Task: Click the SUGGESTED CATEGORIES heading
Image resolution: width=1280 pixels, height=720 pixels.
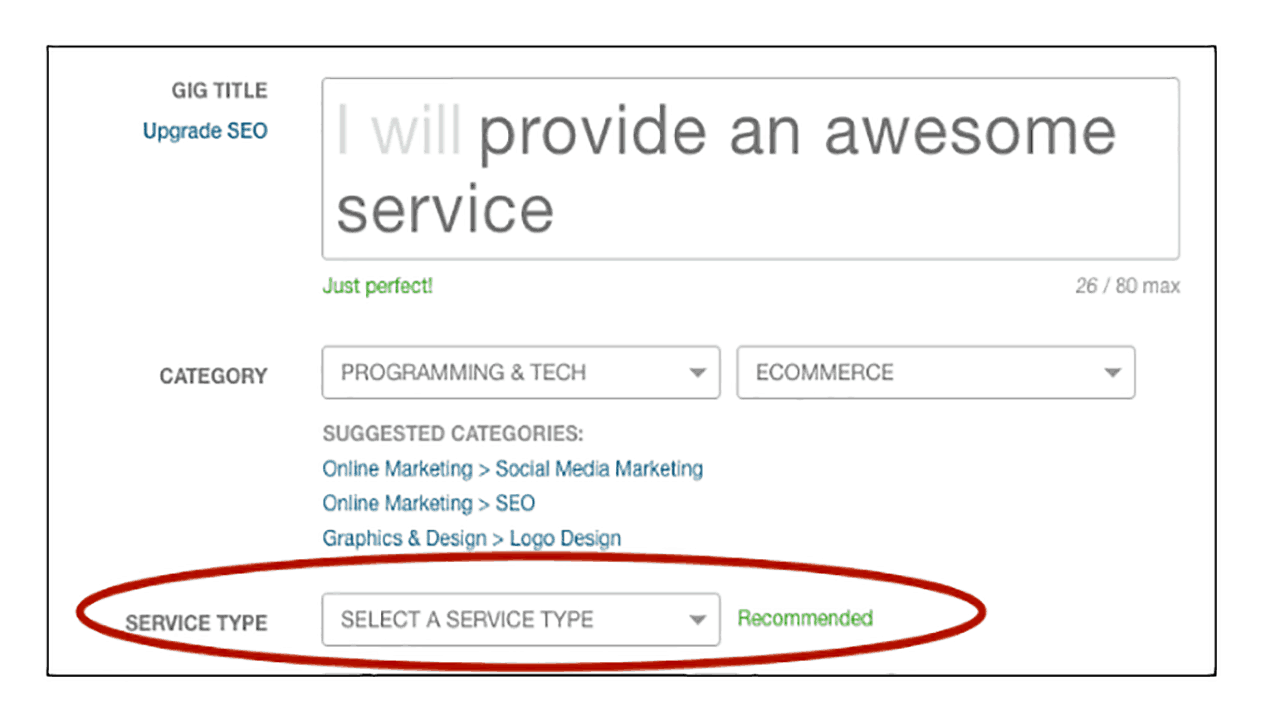Action: [x=452, y=434]
